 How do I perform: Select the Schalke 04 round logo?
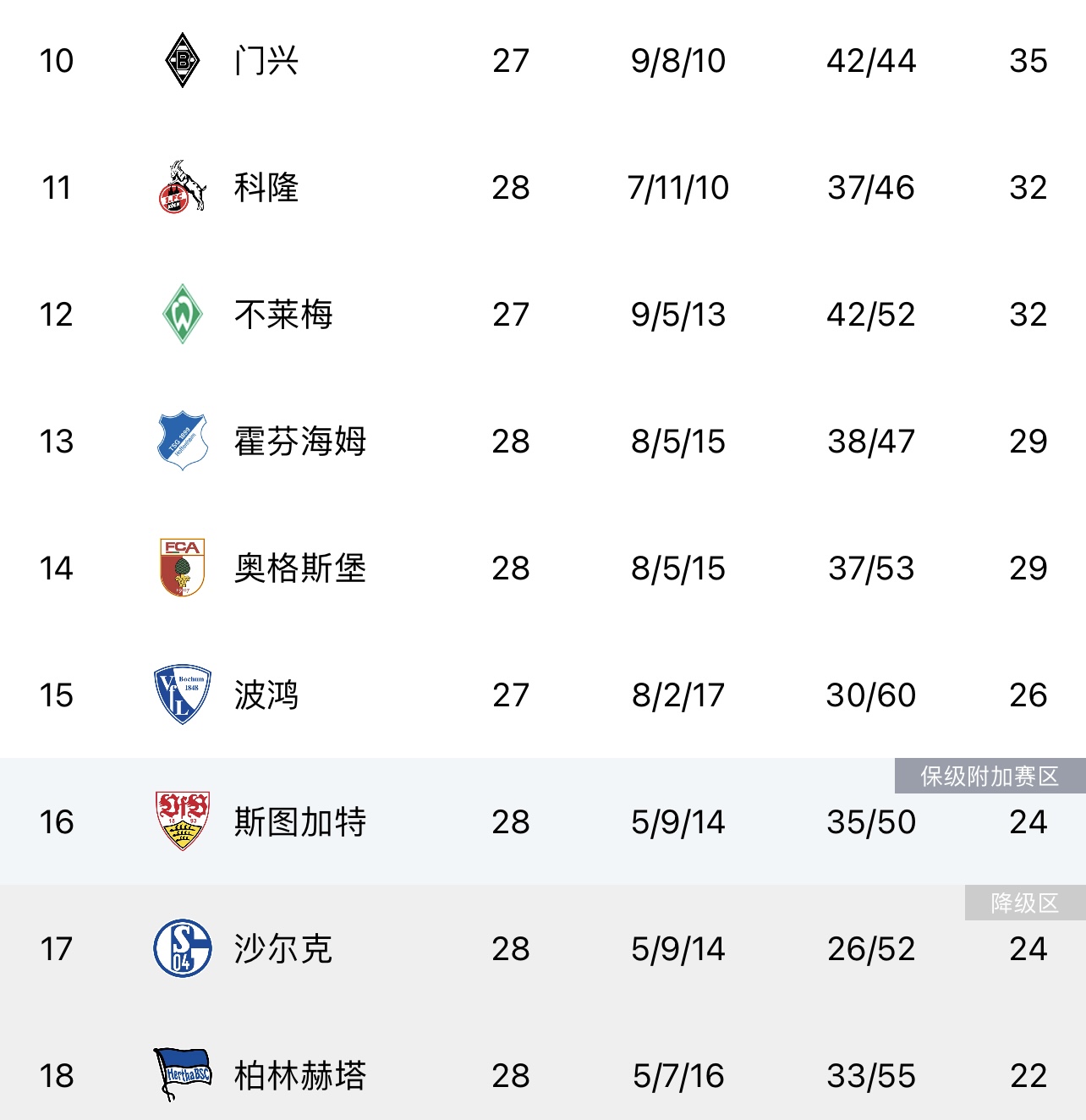pyautogui.click(x=182, y=948)
